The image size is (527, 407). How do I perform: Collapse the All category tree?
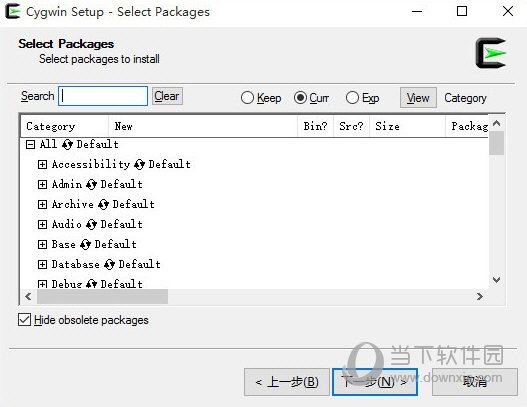[x=30, y=145]
